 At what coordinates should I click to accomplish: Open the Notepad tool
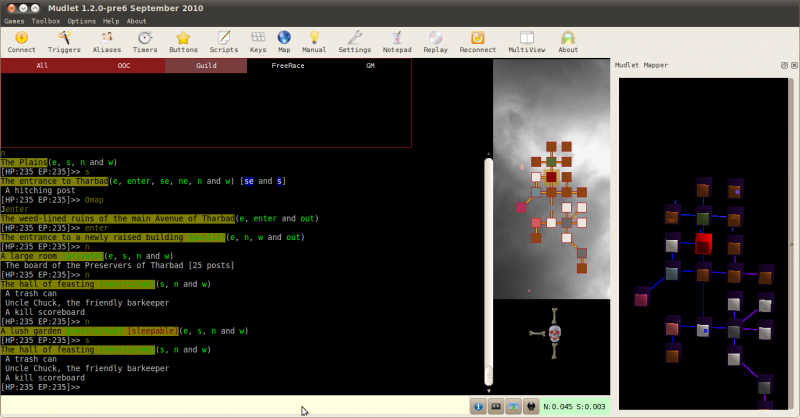click(397, 42)
